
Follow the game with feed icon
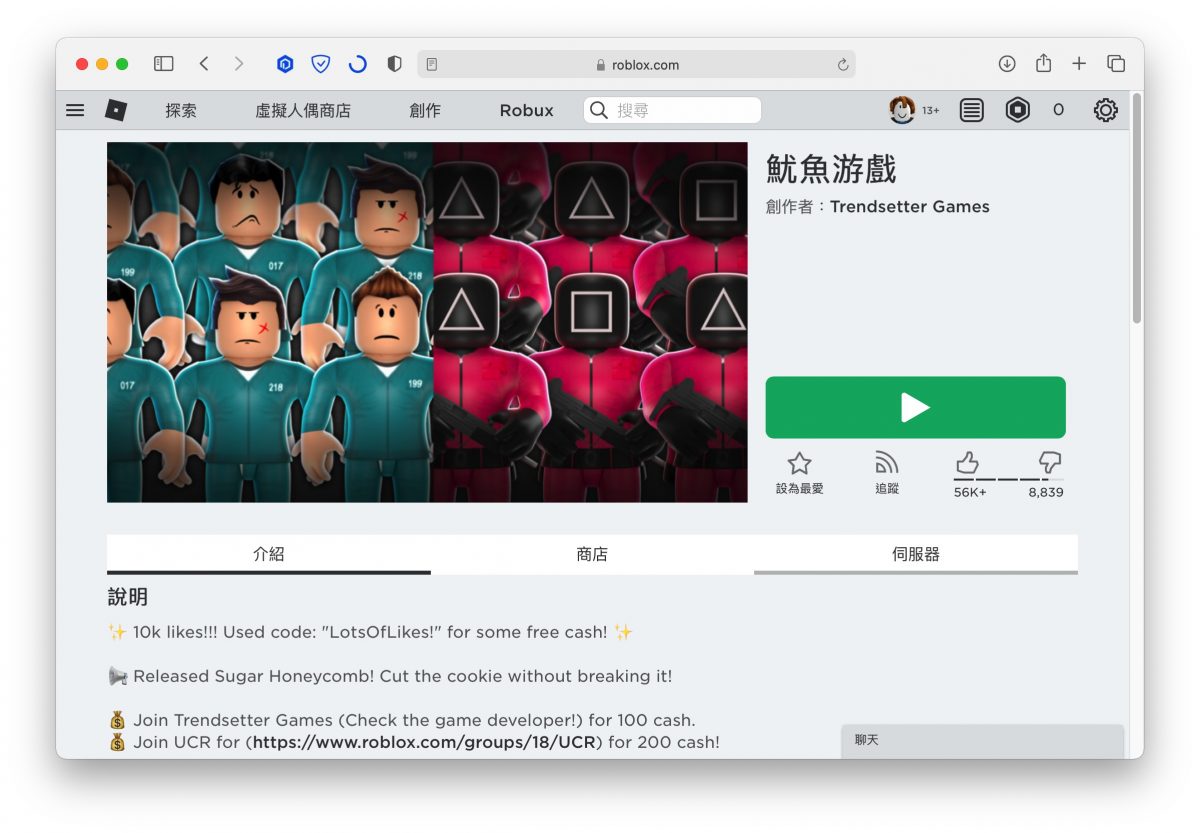tap(887, 463)
